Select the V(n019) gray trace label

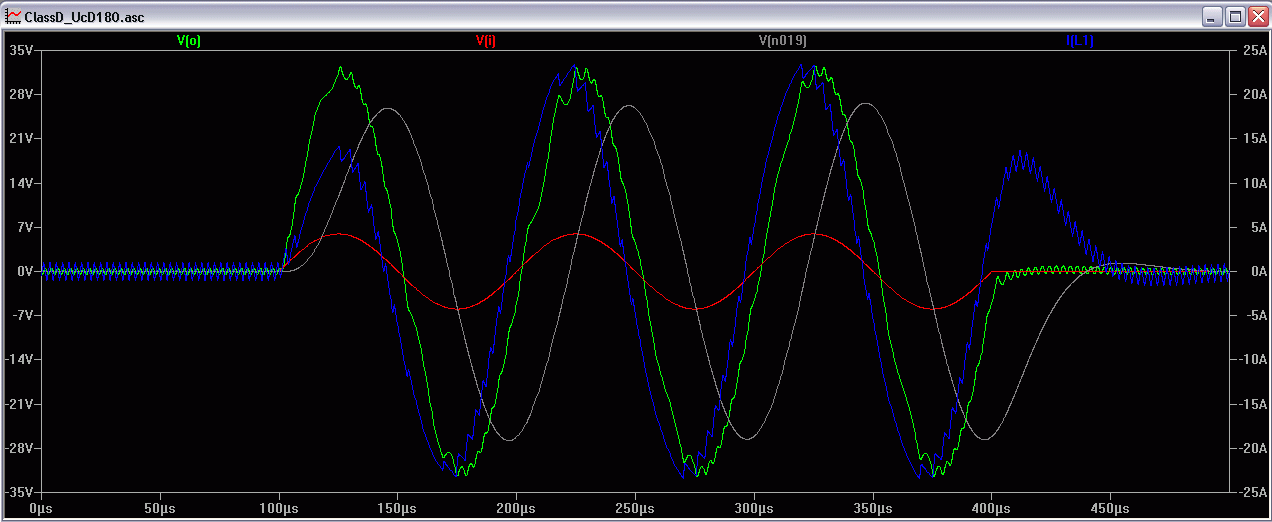click(783, 41)
